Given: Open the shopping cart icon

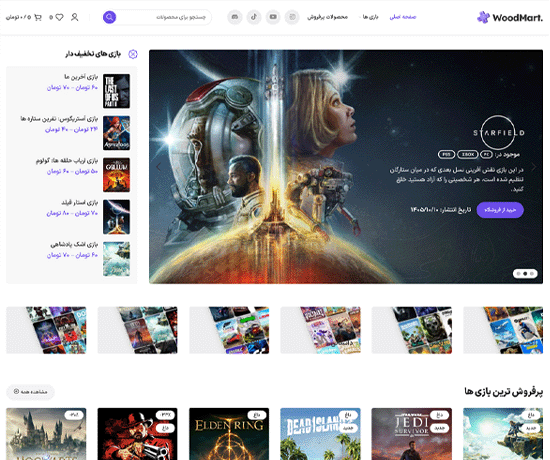Looking at the screenshot, I should pos(38,17).
